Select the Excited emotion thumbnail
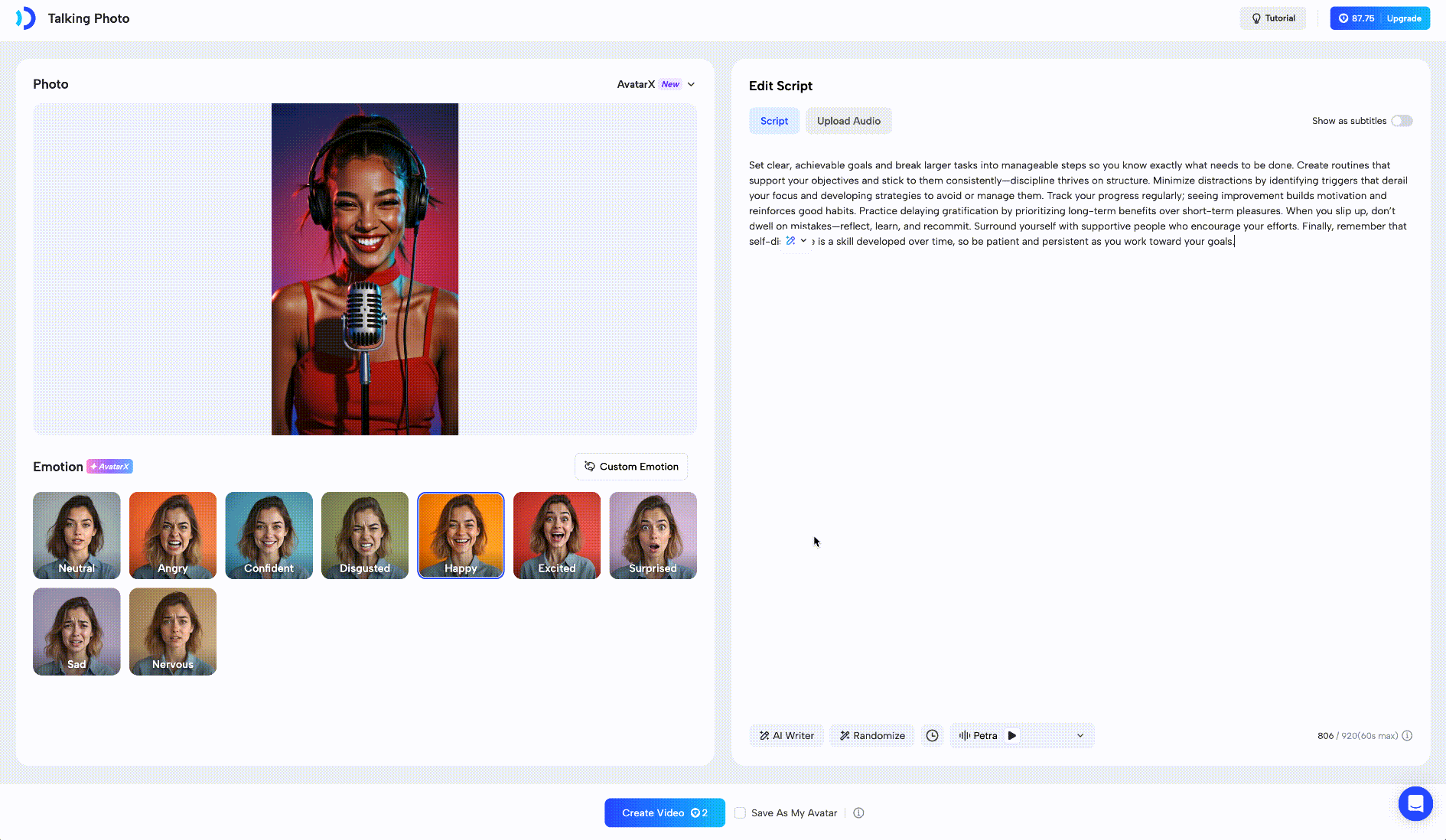This screenshot has width=1446, height=840. pyautogui.click(x=556, y=535)
